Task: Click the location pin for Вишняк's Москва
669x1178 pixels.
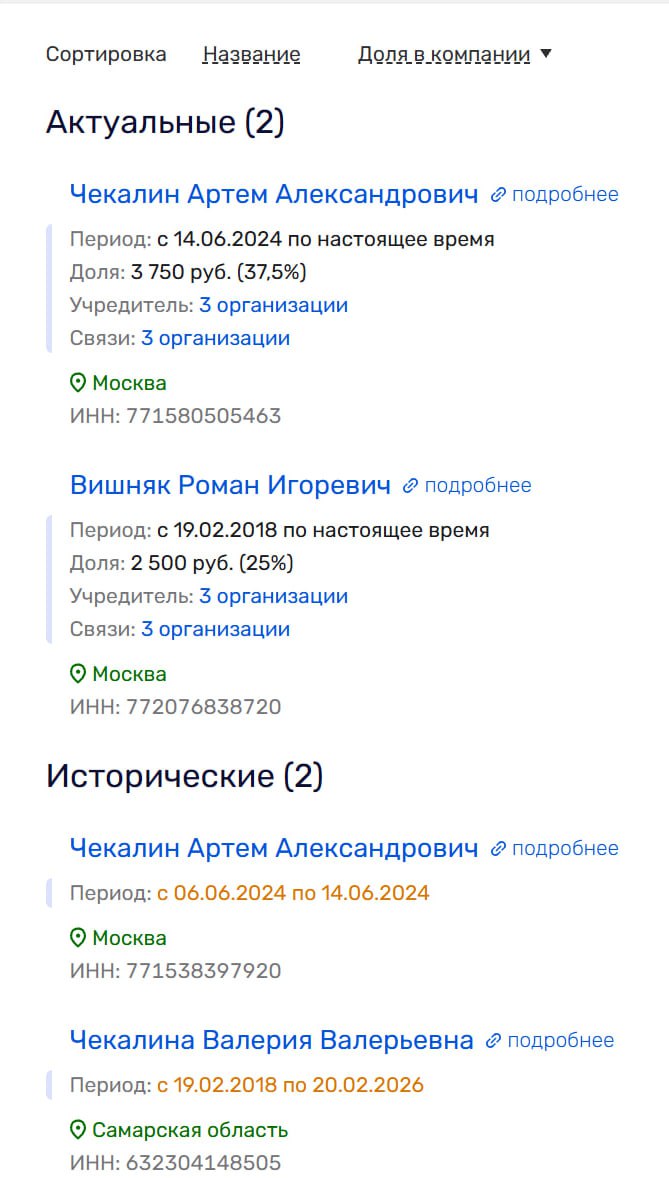Action: point(78,674)
